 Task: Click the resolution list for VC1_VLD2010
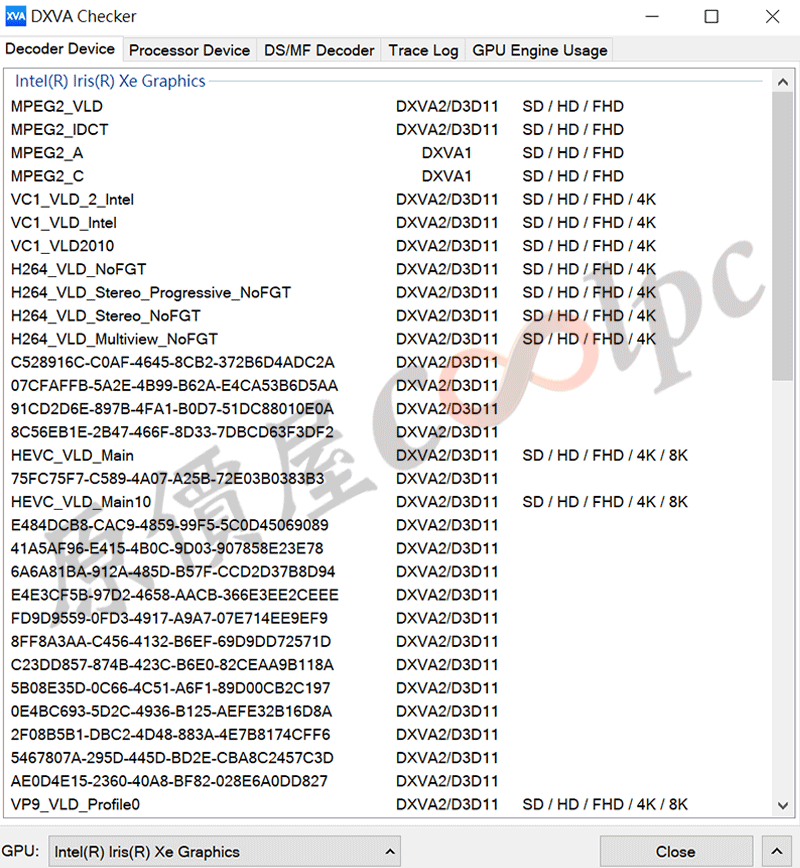click(x=589, y=246)
